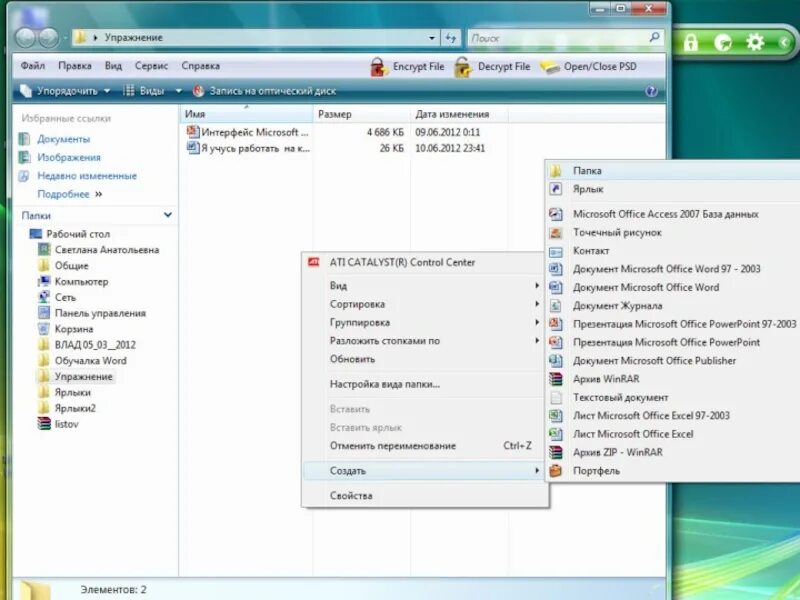Click the Контакт icon in submenu

[x=556, y=251]
